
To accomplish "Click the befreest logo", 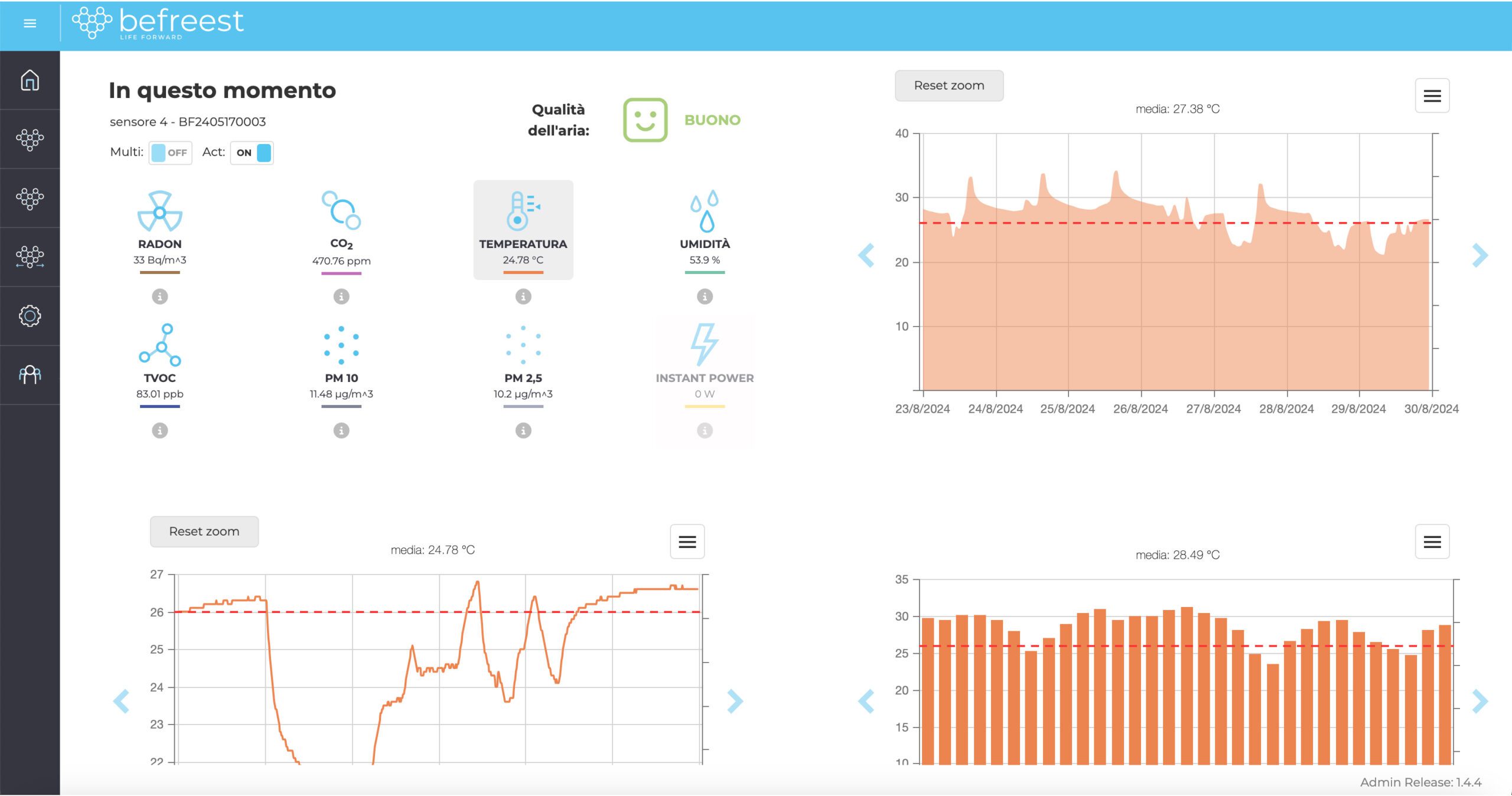I will [158, 23].
